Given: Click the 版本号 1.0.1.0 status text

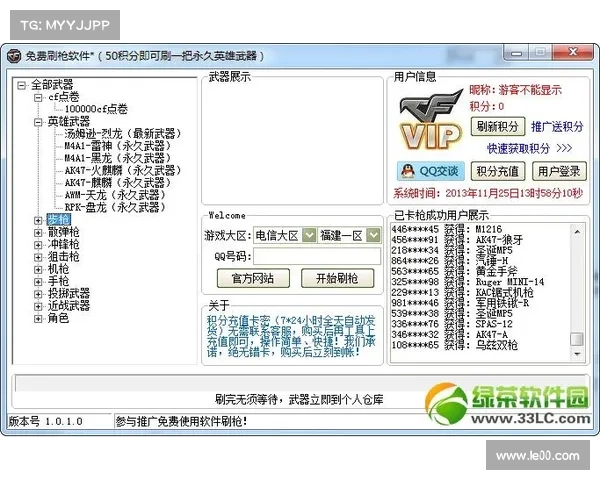Looking at the screenshot, I should click(x=46, y=421).
